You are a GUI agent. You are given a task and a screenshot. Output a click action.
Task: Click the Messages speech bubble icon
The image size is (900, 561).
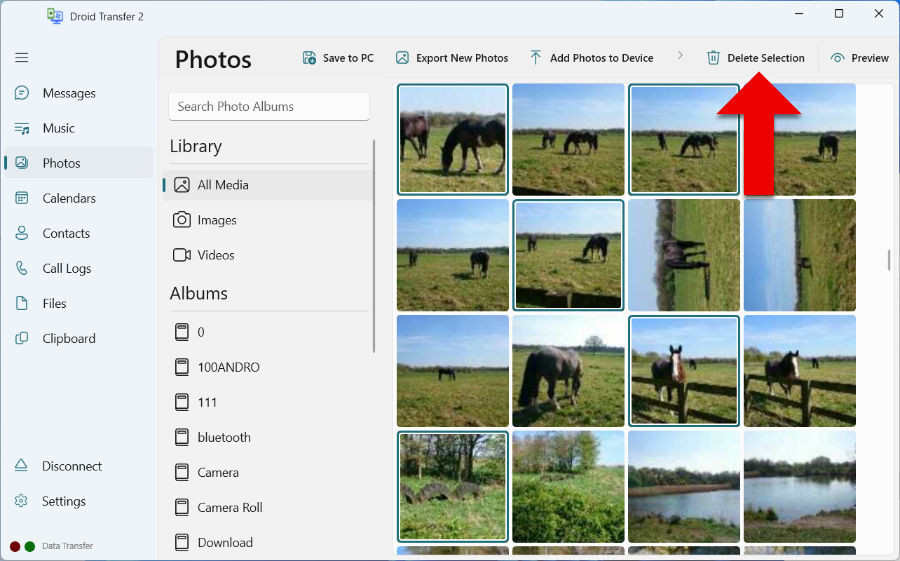pos(22,93)
